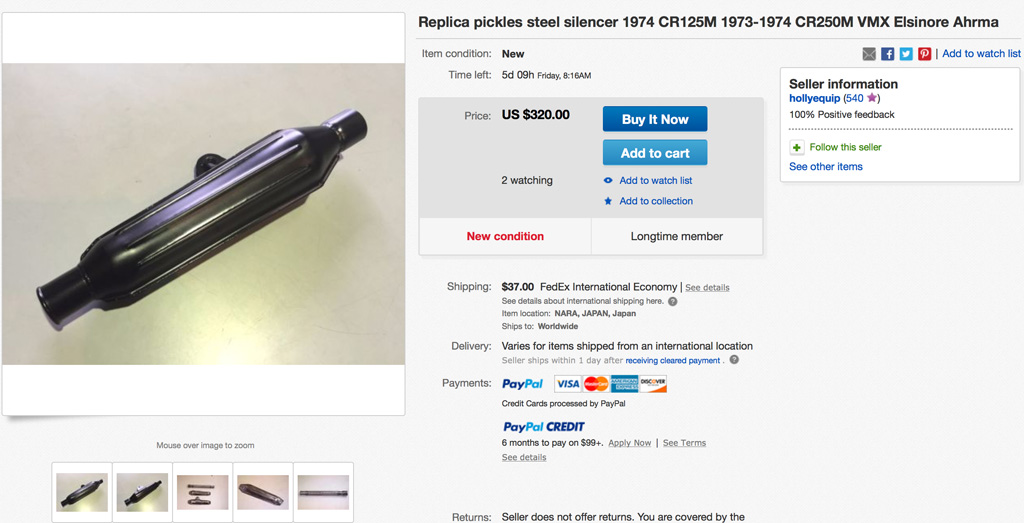Select the last thumbnail of the long pipe
Screen dimensions: 1024x523
323,492
